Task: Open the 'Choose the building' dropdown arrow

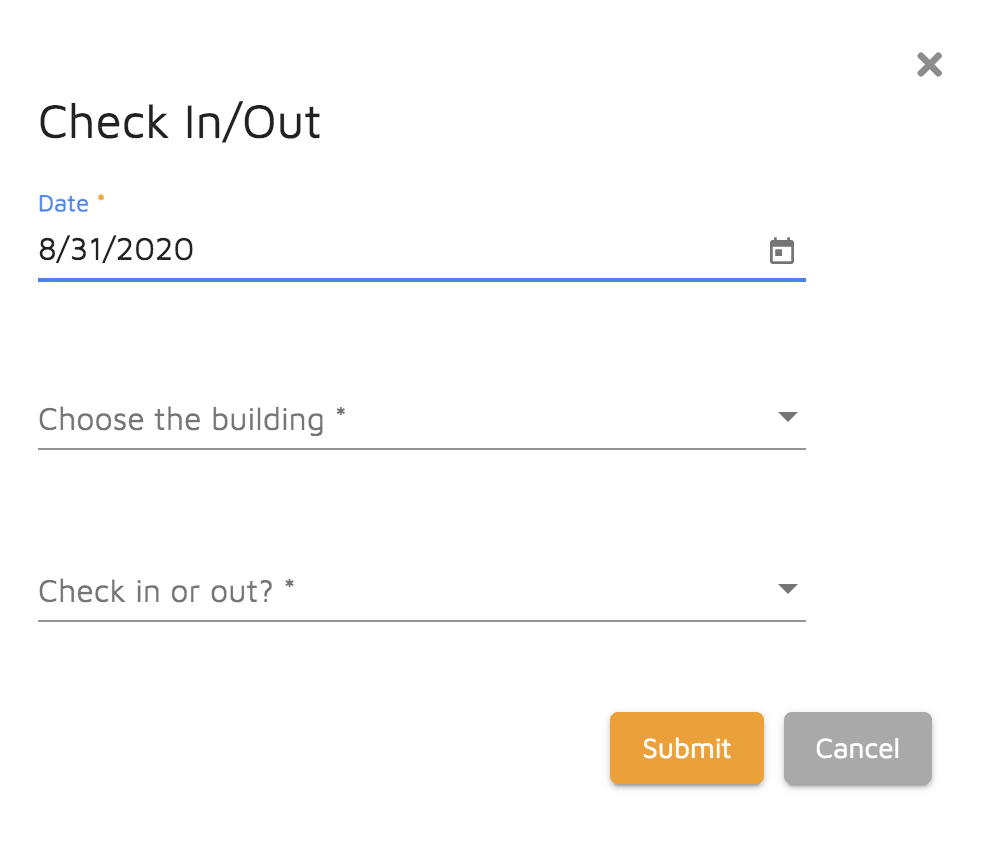Action: coord(786,415)
